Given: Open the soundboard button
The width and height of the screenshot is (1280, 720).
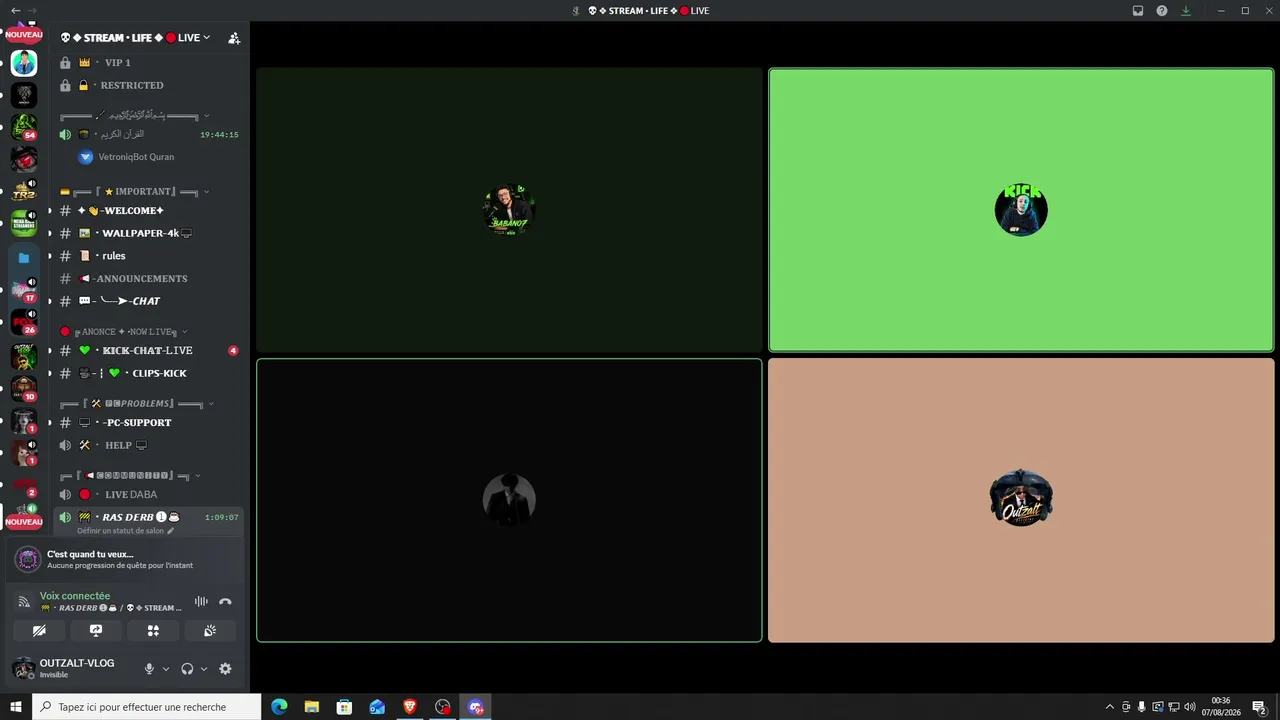Looking at the screenshot, I should 210,631.
